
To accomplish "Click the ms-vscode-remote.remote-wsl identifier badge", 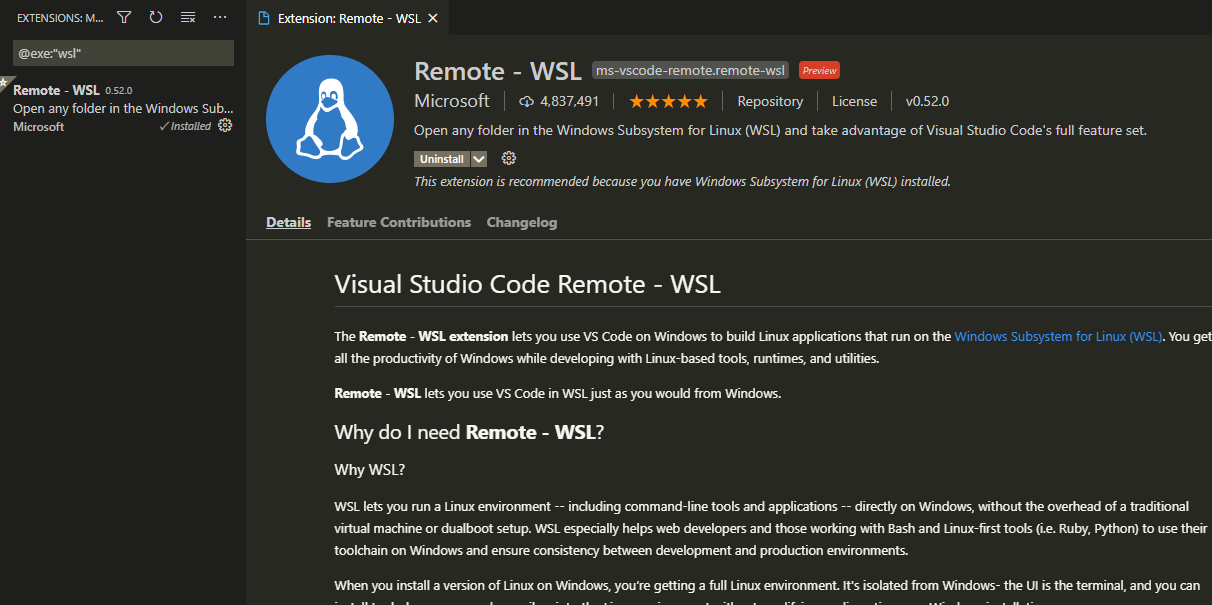I will click(690, 70).
